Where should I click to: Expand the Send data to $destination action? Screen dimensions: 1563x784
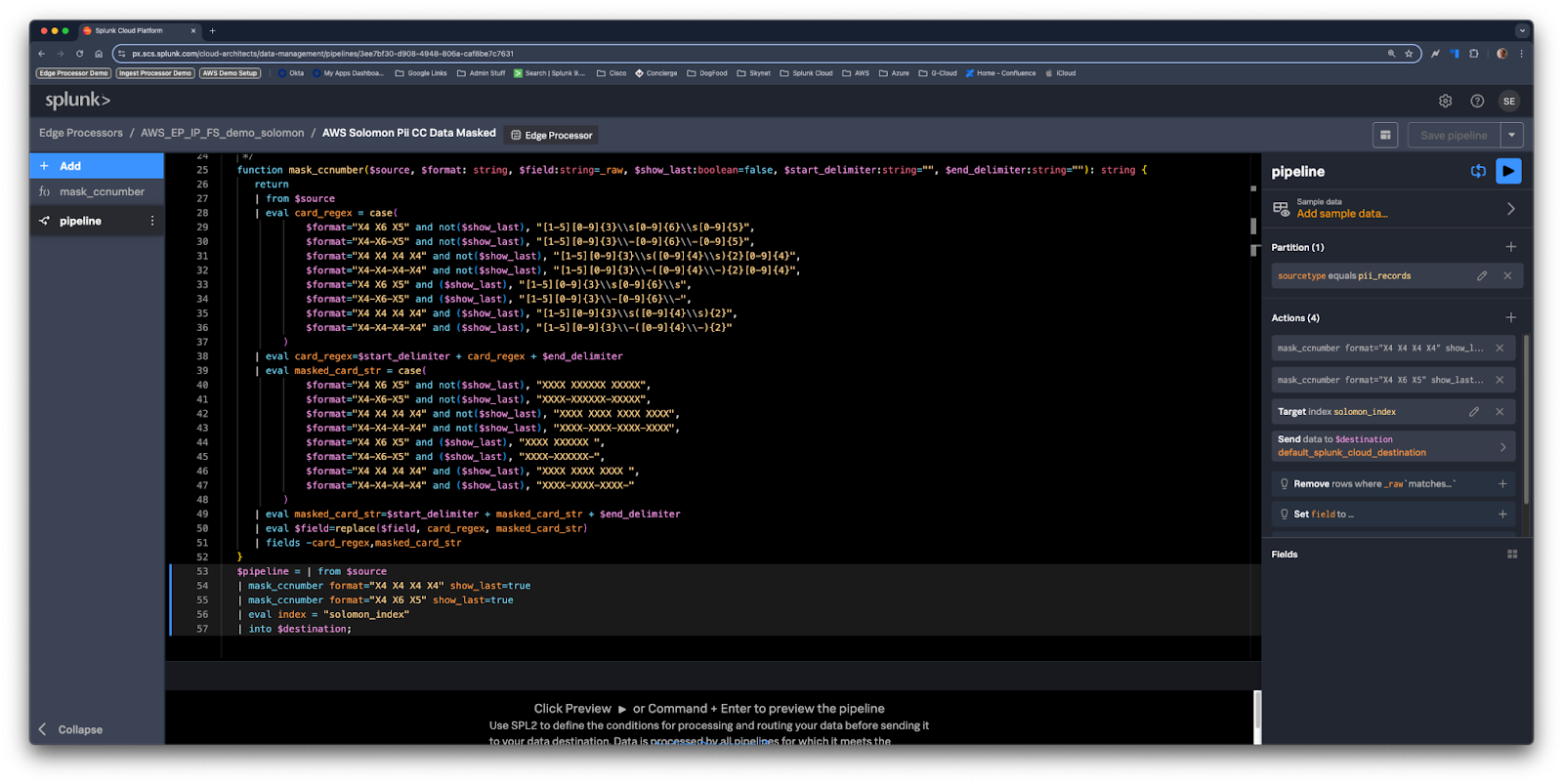click(1502, 446)
